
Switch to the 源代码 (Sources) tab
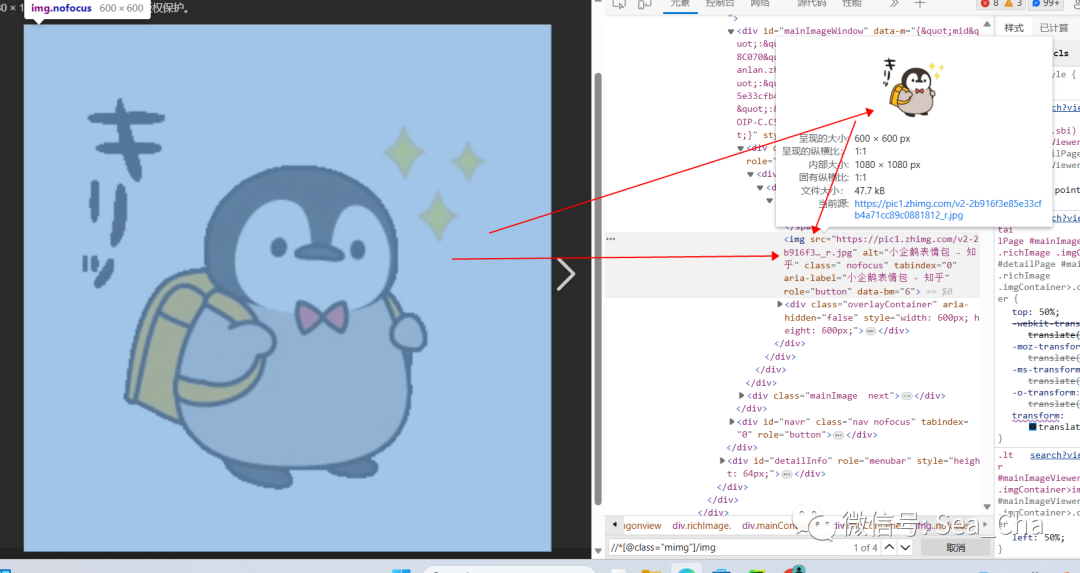click(x=811, y=3)
